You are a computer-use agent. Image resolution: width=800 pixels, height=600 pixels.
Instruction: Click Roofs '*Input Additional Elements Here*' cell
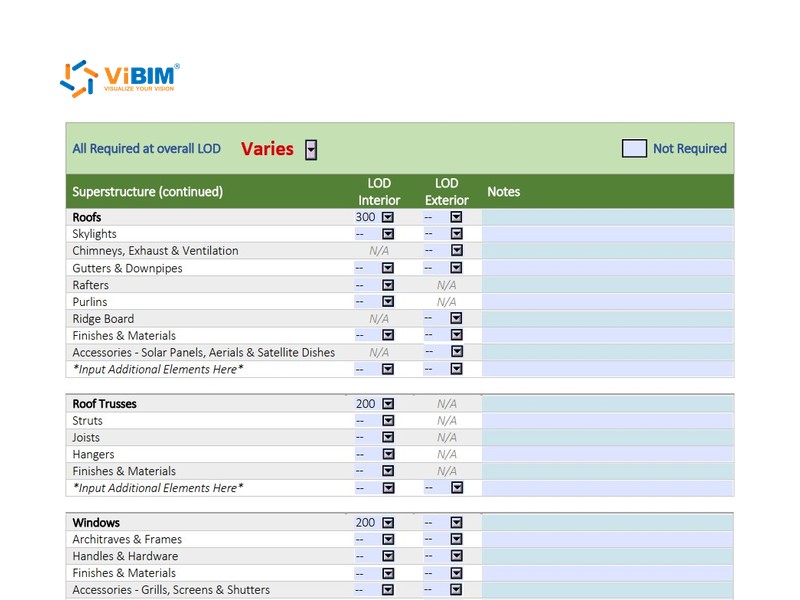coord(158,369)
